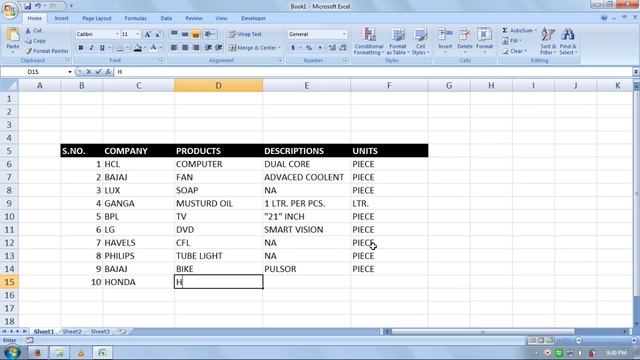Expand the Name Box dropdown arrow

click(70, 72)
